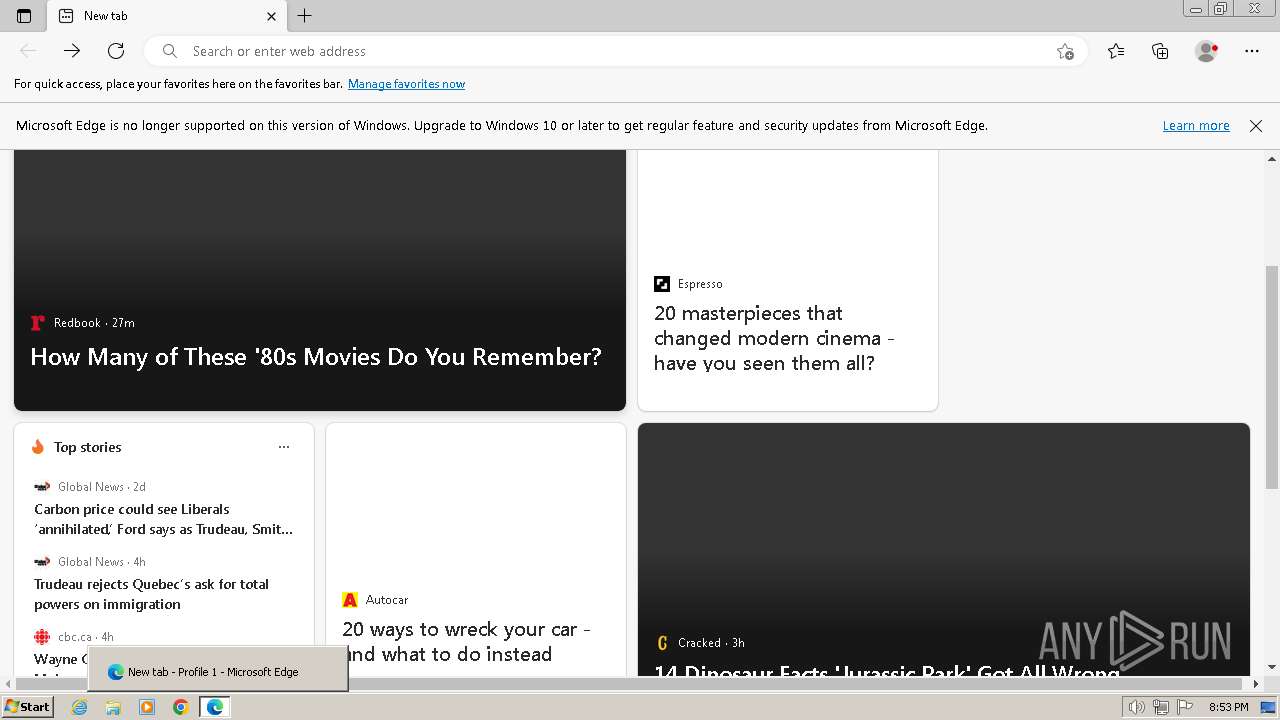Screen dimensions: 1280x720
Task: Open the Learn more link
Action: (x=1196, y=126)
